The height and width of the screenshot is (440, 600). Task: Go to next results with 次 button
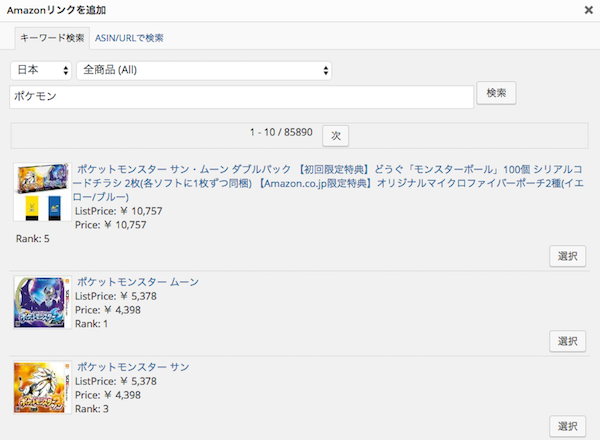(336, 136)
